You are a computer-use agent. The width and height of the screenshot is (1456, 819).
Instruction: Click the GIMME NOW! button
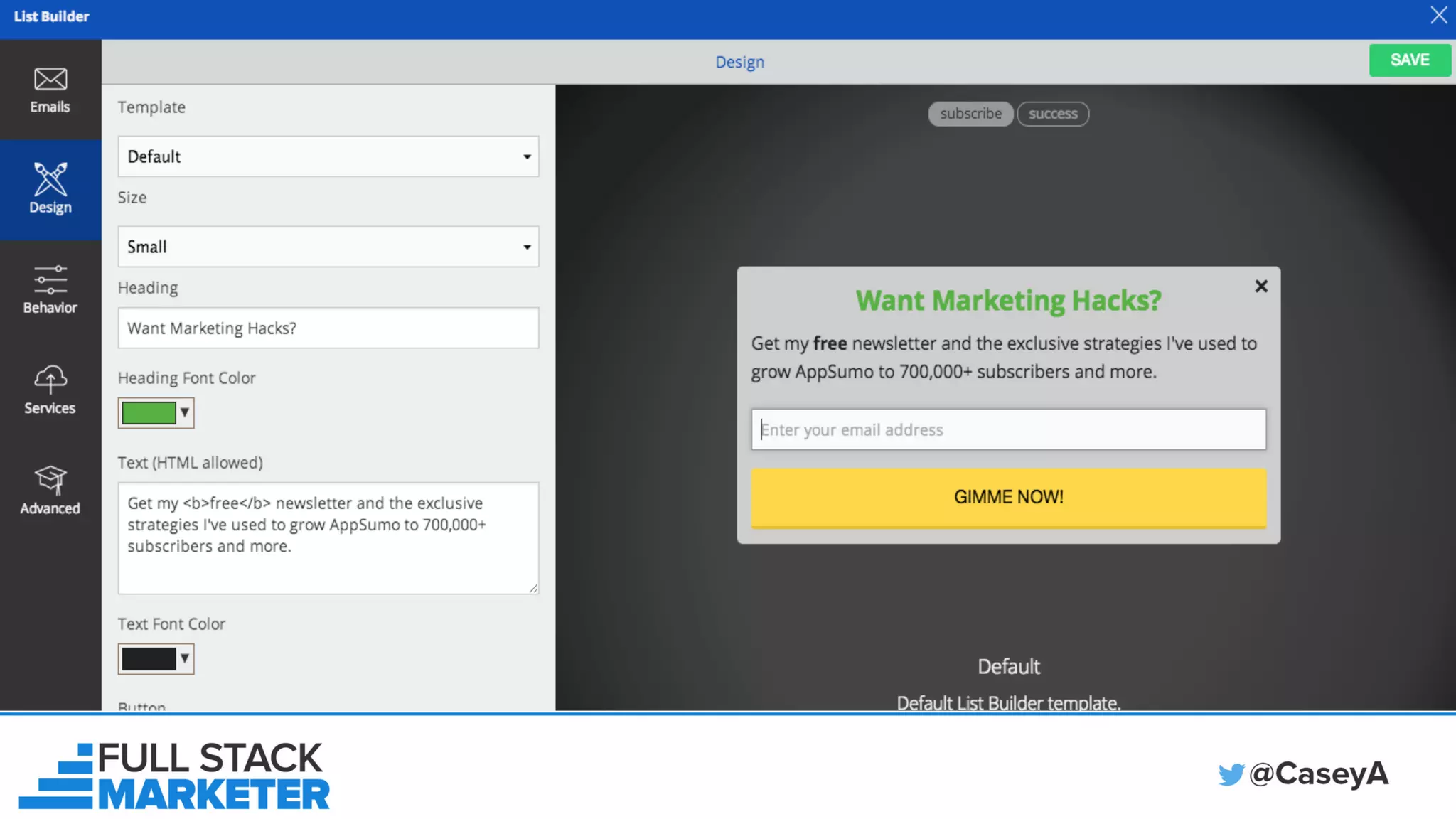[1008, 497]
